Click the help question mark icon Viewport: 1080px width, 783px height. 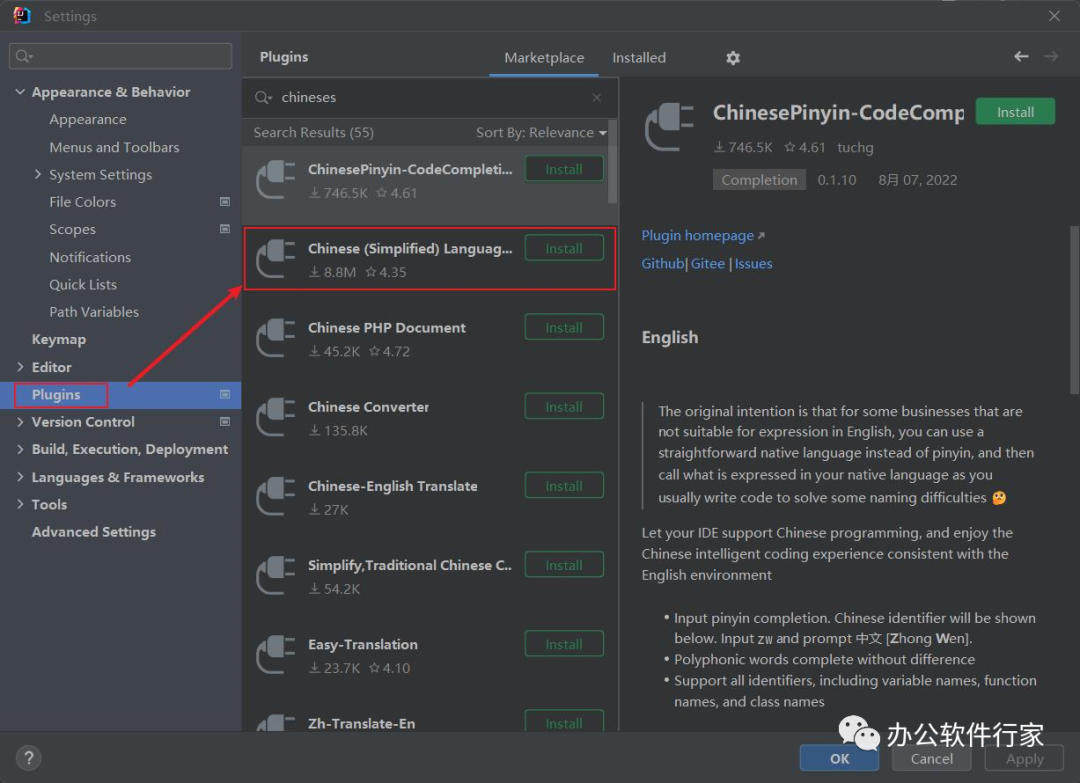pyautogui.click(x=30, y=757)
